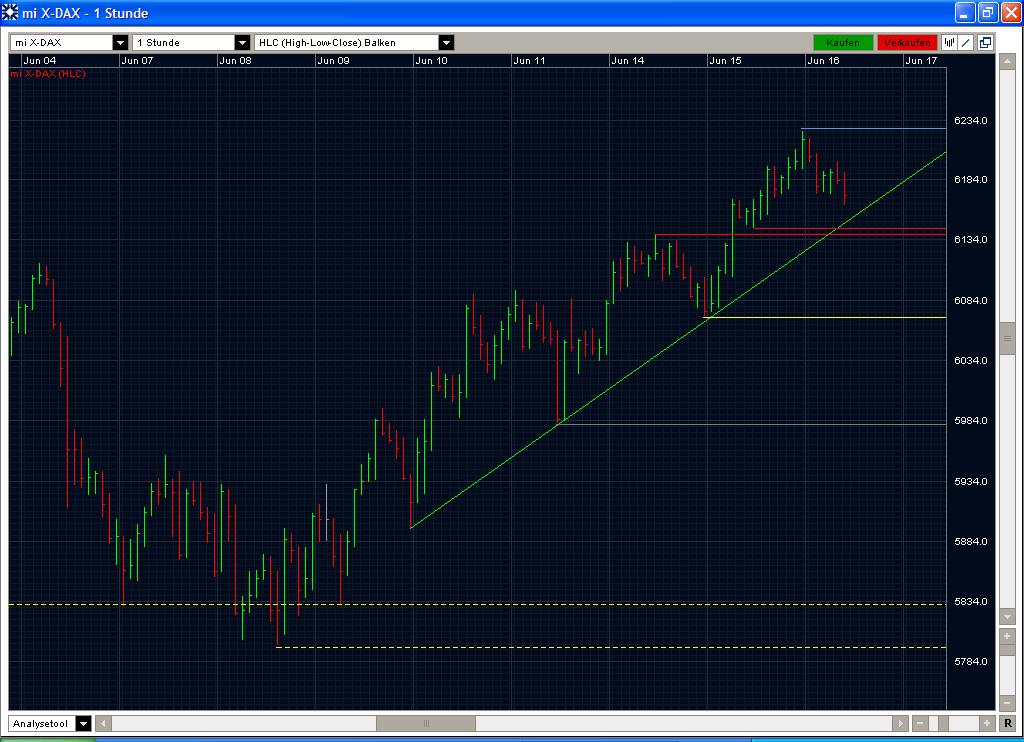Viewport: 1024px width, 742px height.
Task: Click the application icon in the title bar
Action: (x=10, y=12)
